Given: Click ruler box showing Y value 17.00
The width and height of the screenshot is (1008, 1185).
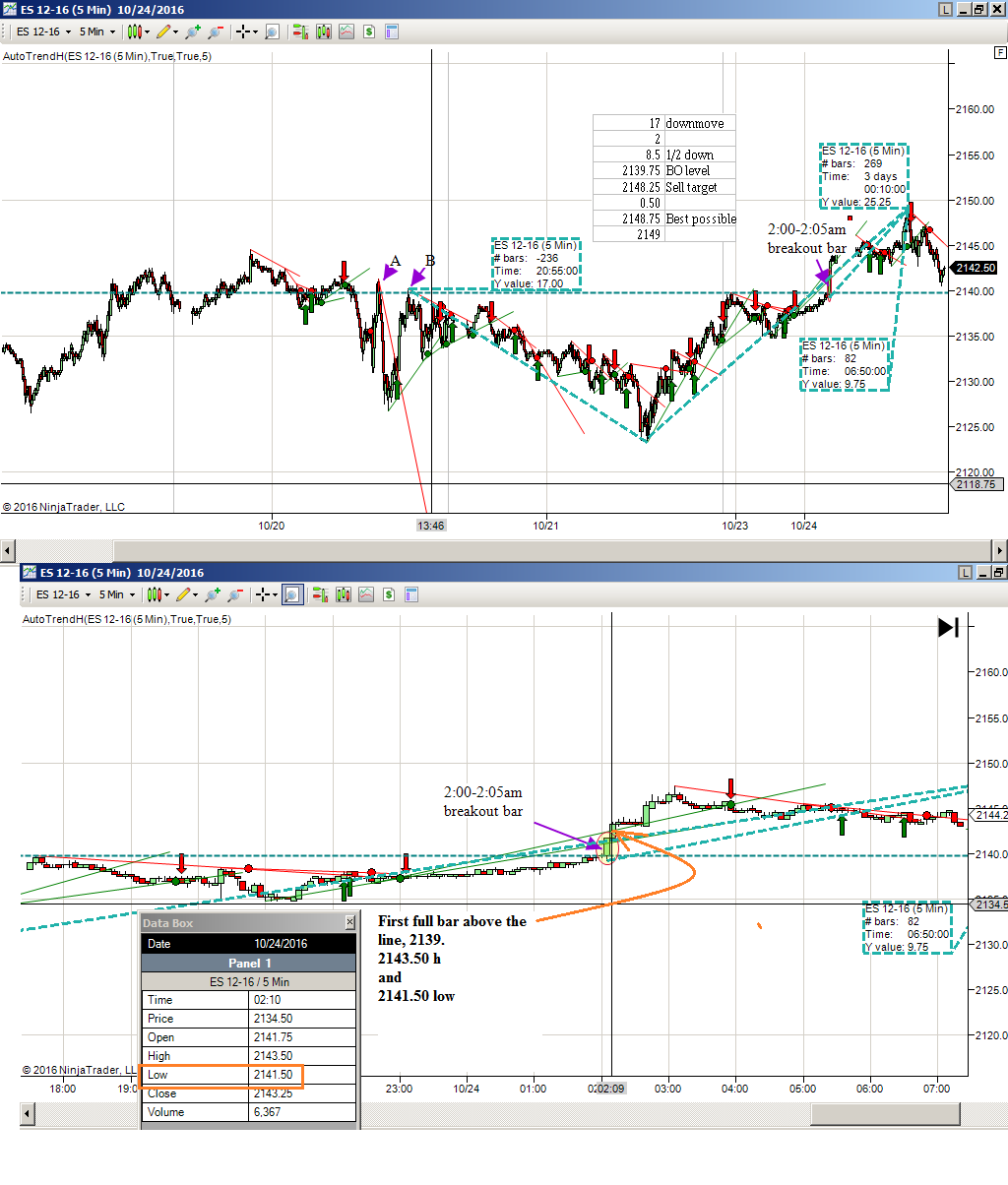Looking at the screenshot, I should (536, 264).
